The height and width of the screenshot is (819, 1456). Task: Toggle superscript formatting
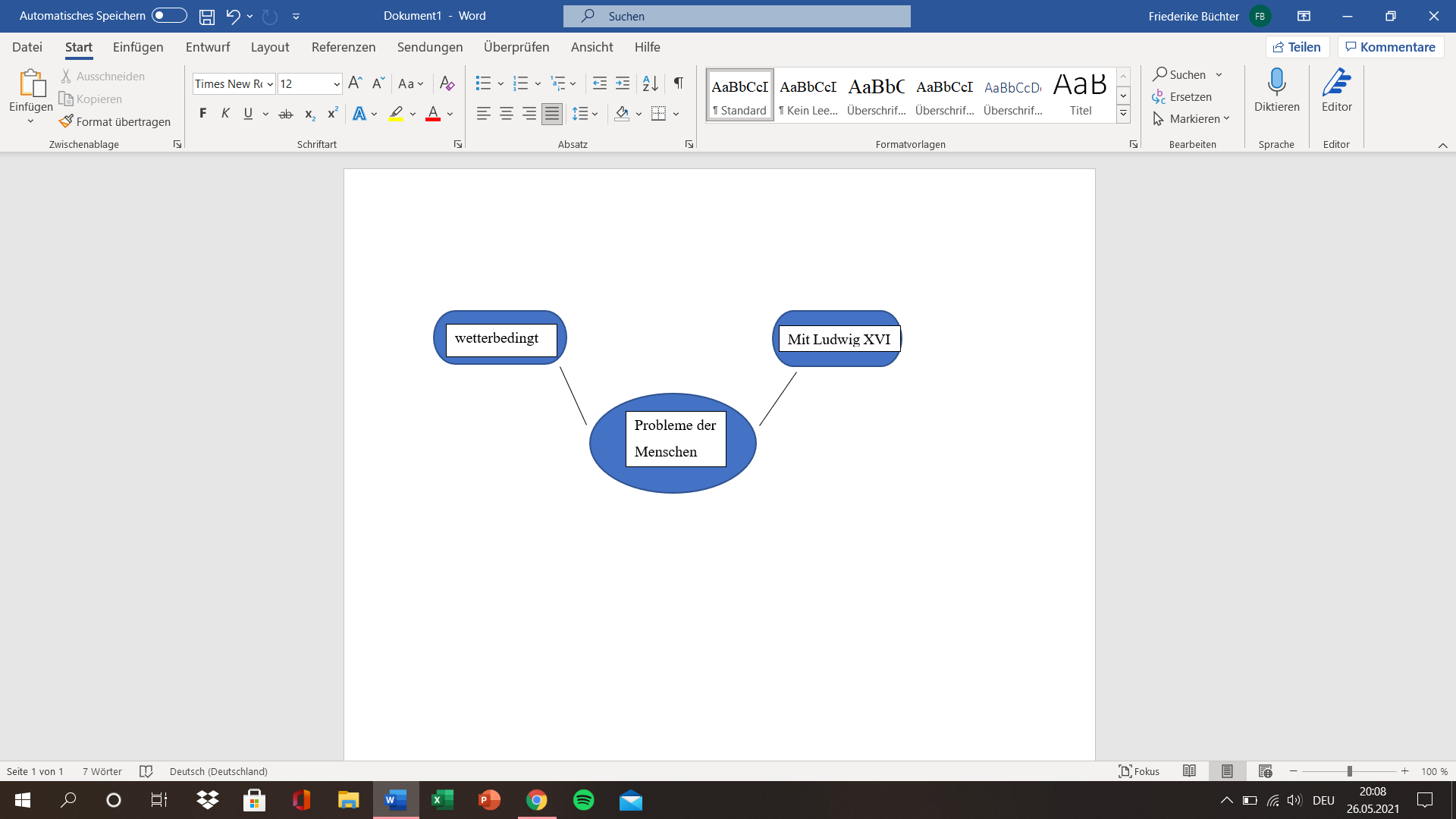click(x=332, y=114)
